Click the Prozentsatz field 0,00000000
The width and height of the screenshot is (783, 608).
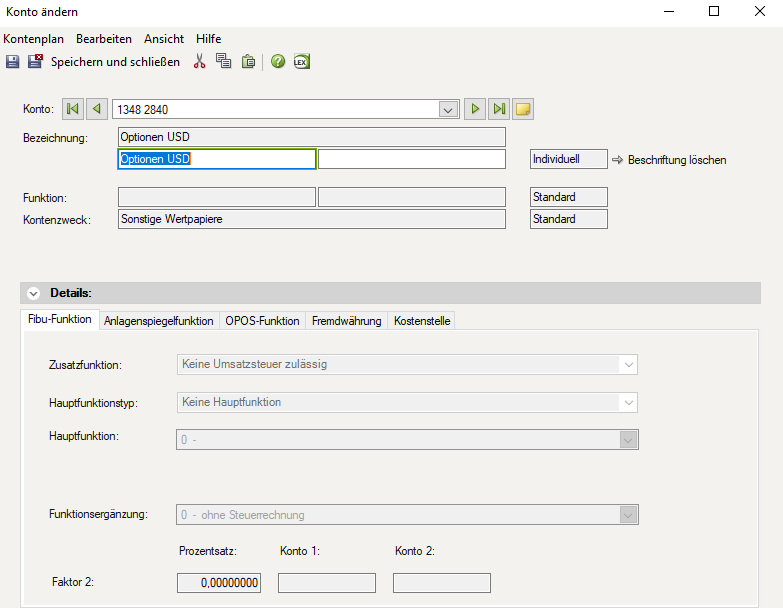click(219, 583)
